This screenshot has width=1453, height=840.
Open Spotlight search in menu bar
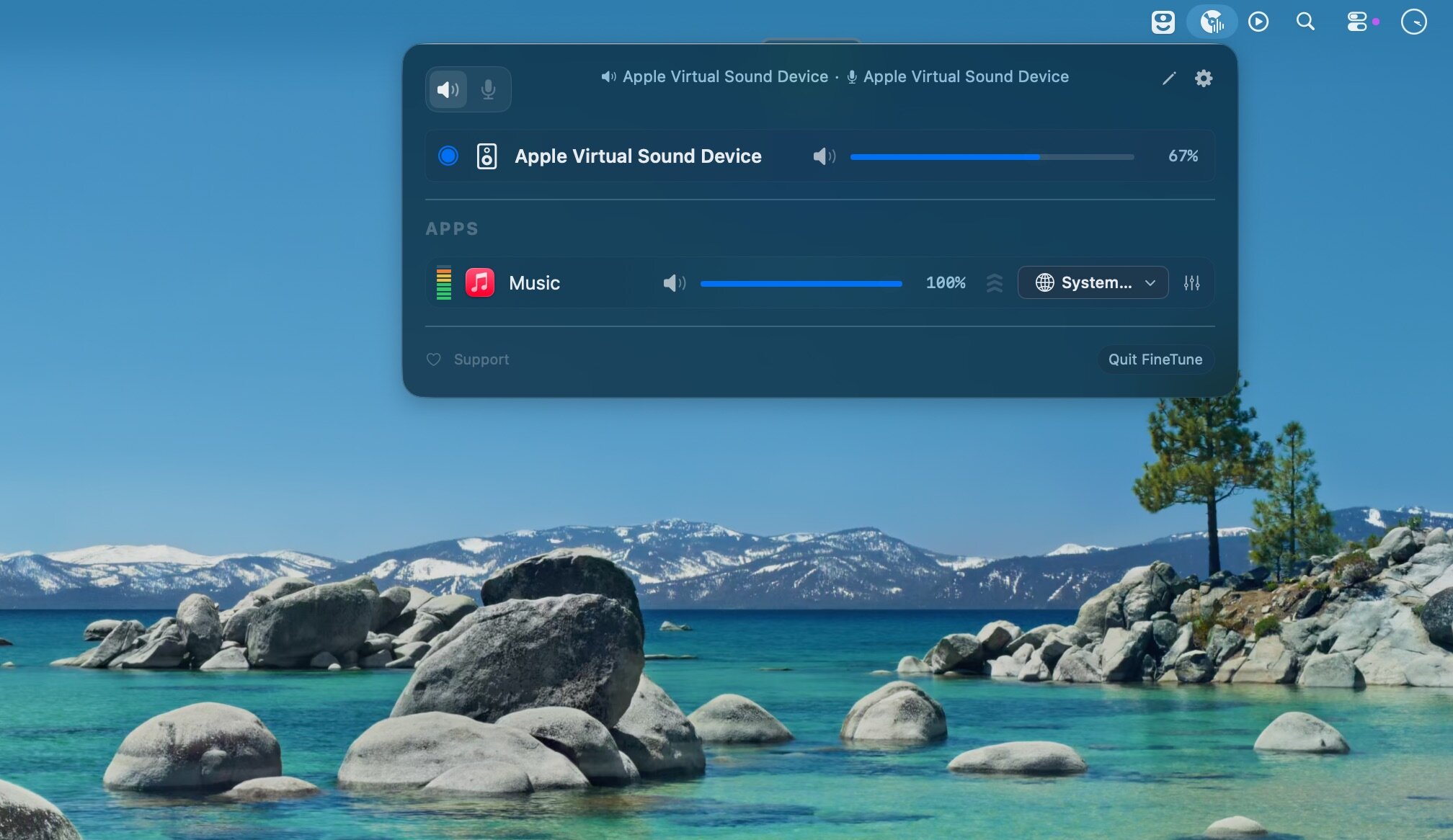(x=1305, y=22)
